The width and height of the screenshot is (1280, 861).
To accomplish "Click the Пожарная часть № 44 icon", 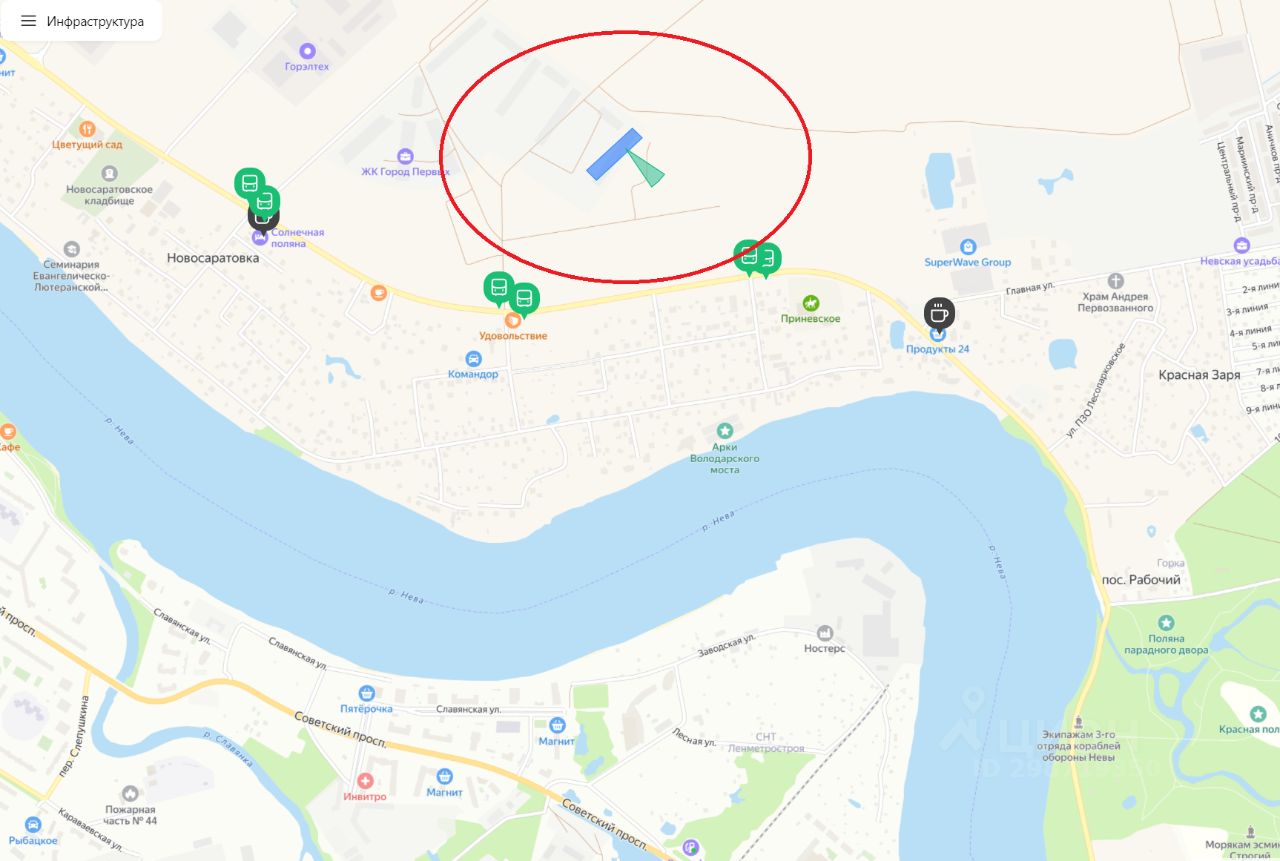I will coord(130,793).
